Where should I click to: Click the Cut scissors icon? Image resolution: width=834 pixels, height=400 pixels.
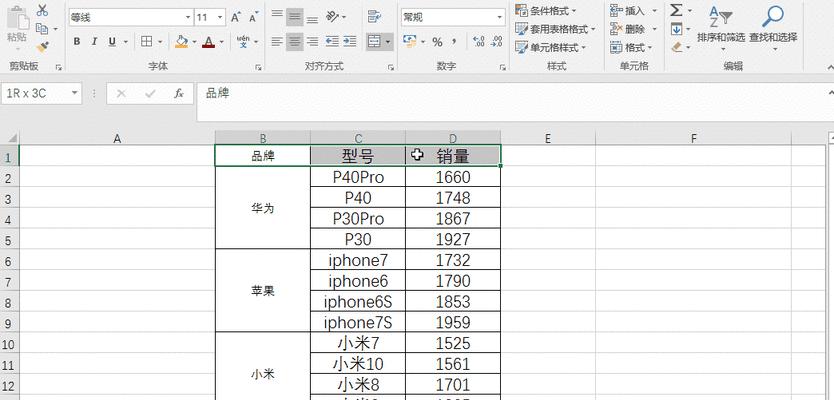[42, 10]
